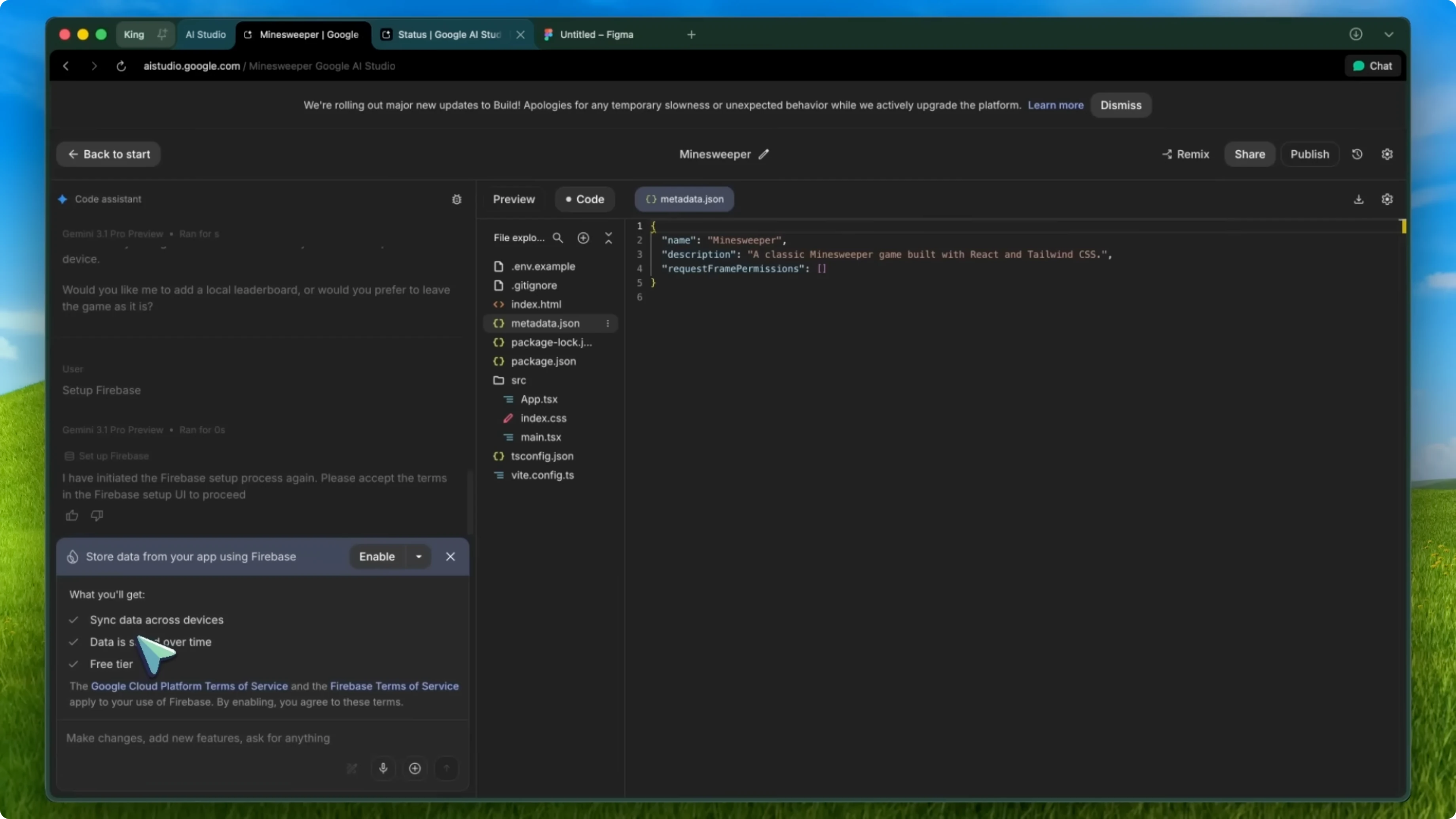Edit the Minesweeper app title
This screenshot has height=819, width=1456.
click(x=764, y=154)
